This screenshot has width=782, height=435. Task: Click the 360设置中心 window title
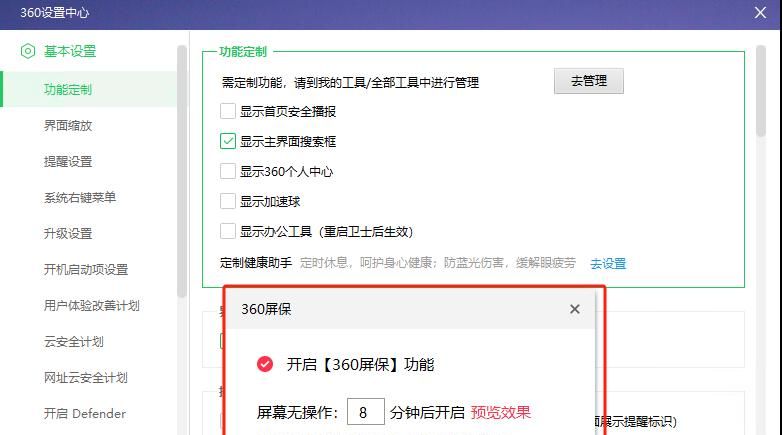click(54, 12)
